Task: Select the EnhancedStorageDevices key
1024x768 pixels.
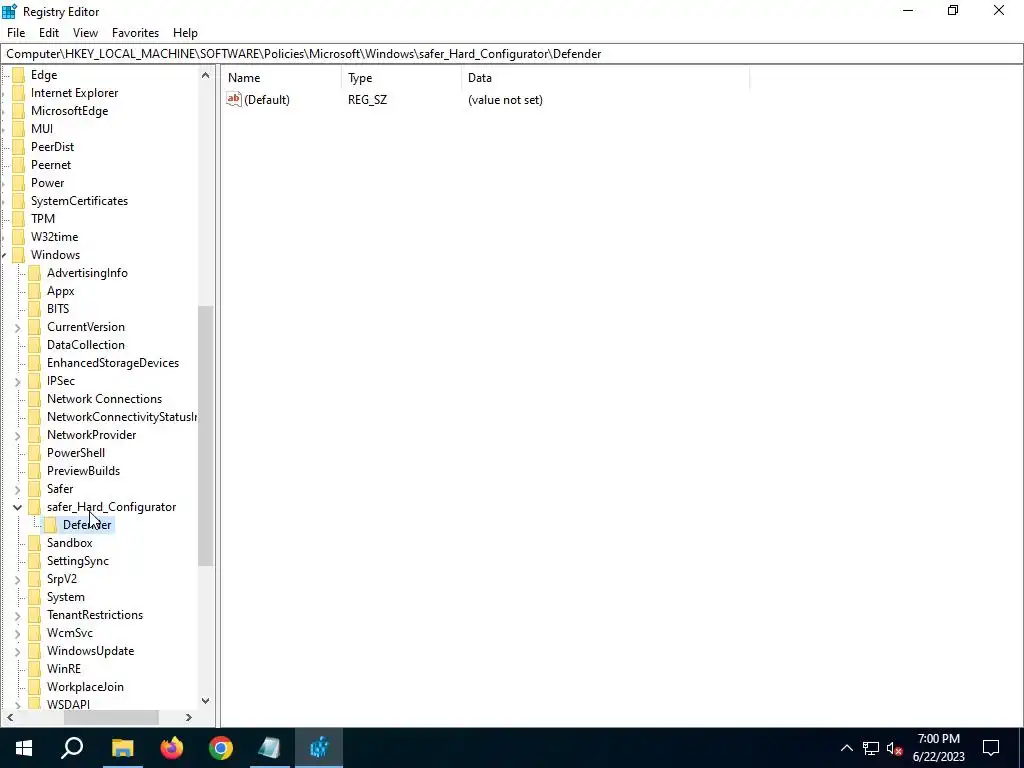Action: (x=113, y=363)
